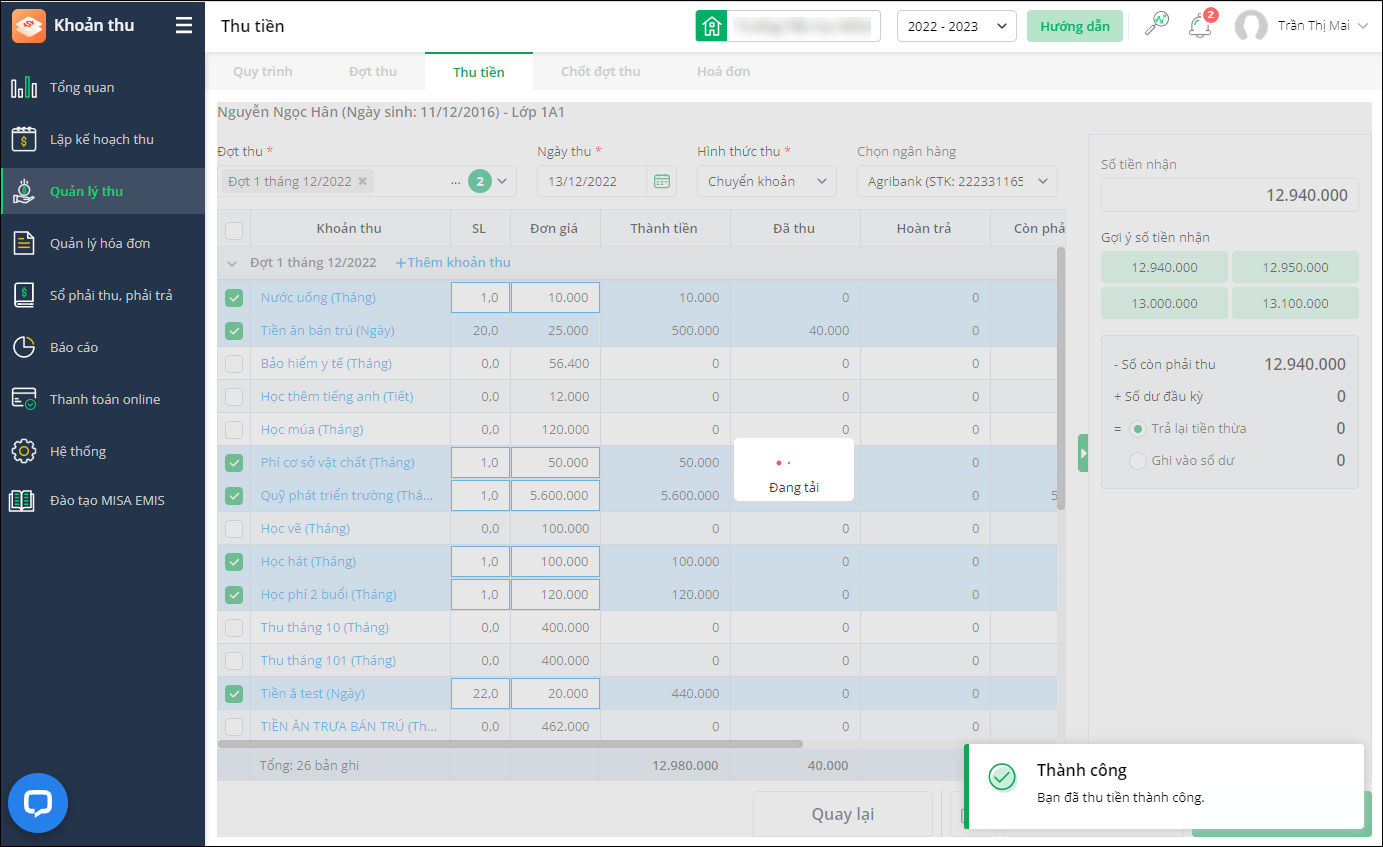Click the green school home icon
The height and width of the screenshot is (847, 1383).
coord(711,26)
